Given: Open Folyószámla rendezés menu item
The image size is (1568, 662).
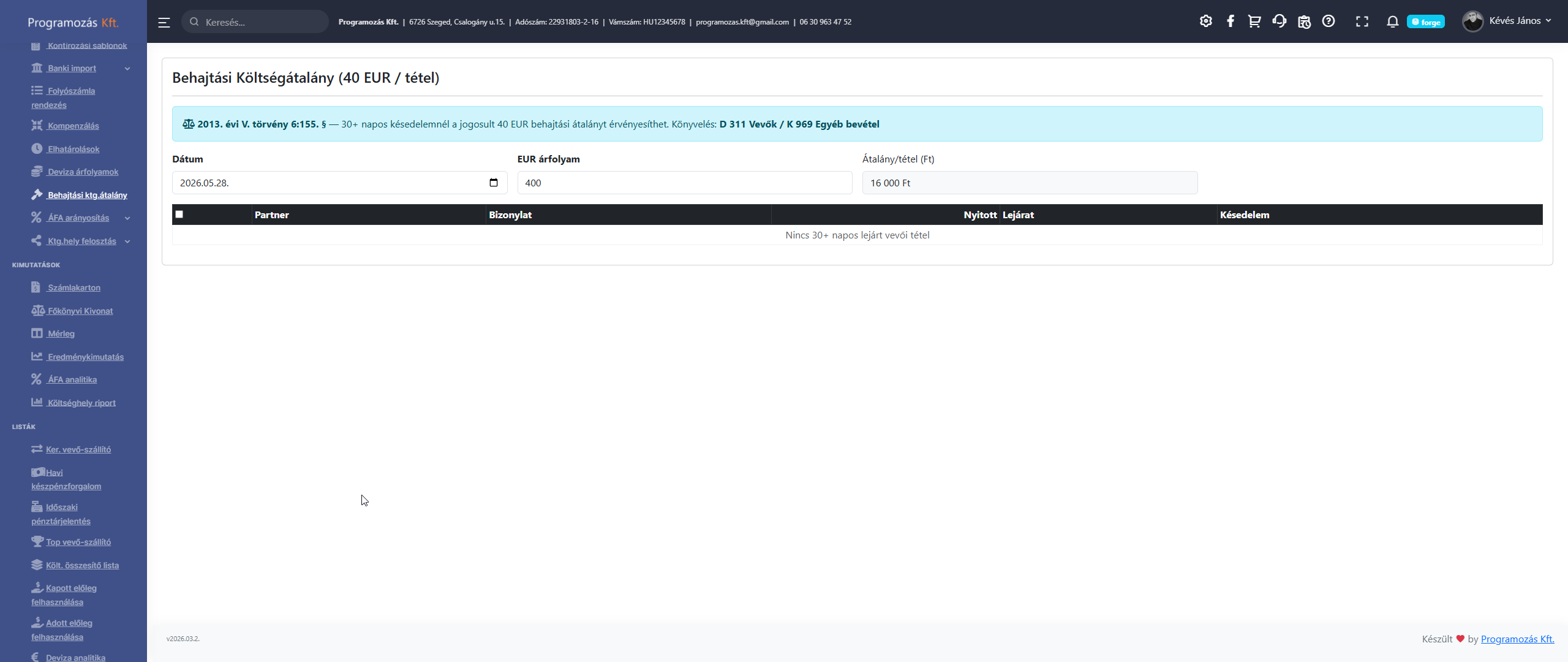Looking at the screenshot, I should tap(63, 97).
